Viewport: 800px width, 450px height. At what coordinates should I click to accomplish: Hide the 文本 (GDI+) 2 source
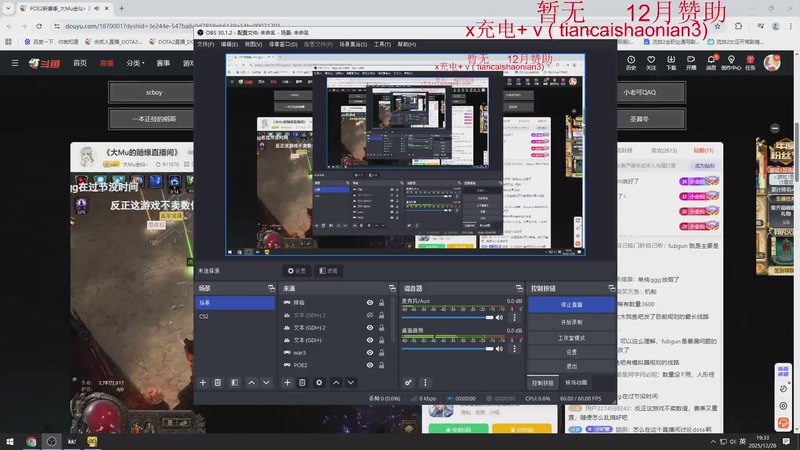[370, 328]
